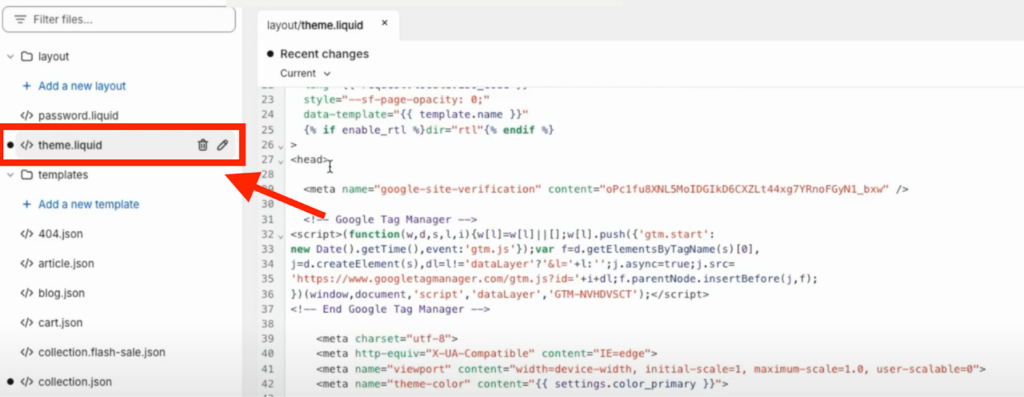Delete theme.liquid using trash icon
This screenshot has height=397, width=1024.
(202, 145)
